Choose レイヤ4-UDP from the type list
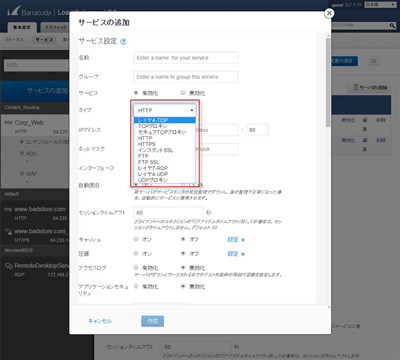The height and width of the screenshot is (360, 400). coord(165,174)
